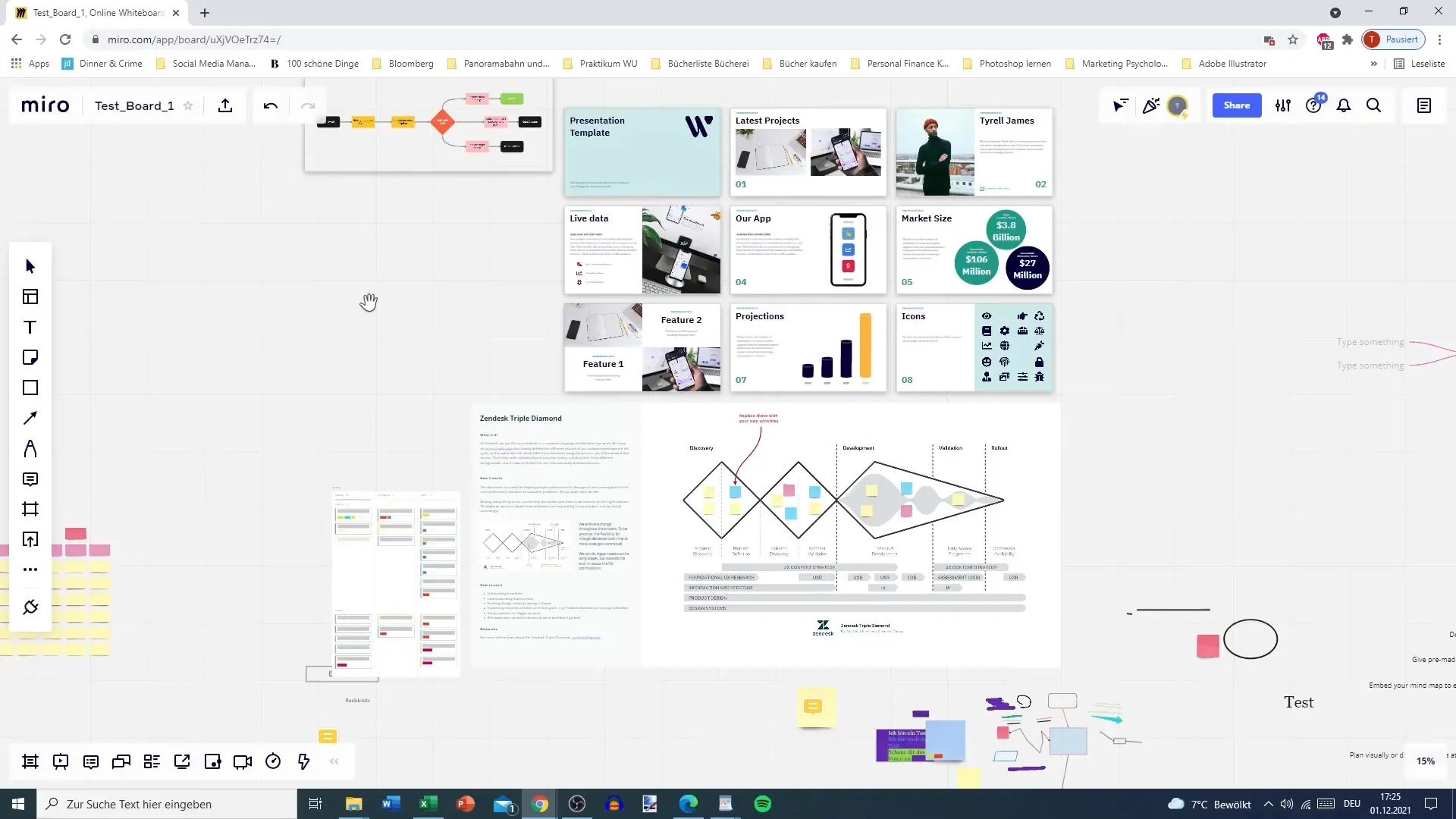The image size is (1456, 819).
Task: Select the Latest Projects slide
Action: tap(808, 152)
